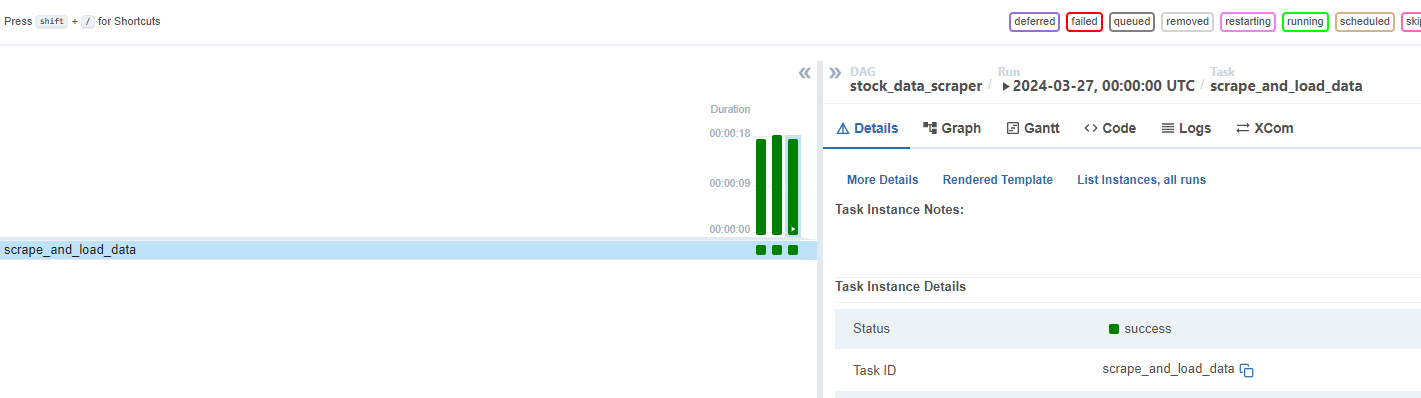1421x398 pixels.
Task: Open the Code tab
Action: point(1110,128)
